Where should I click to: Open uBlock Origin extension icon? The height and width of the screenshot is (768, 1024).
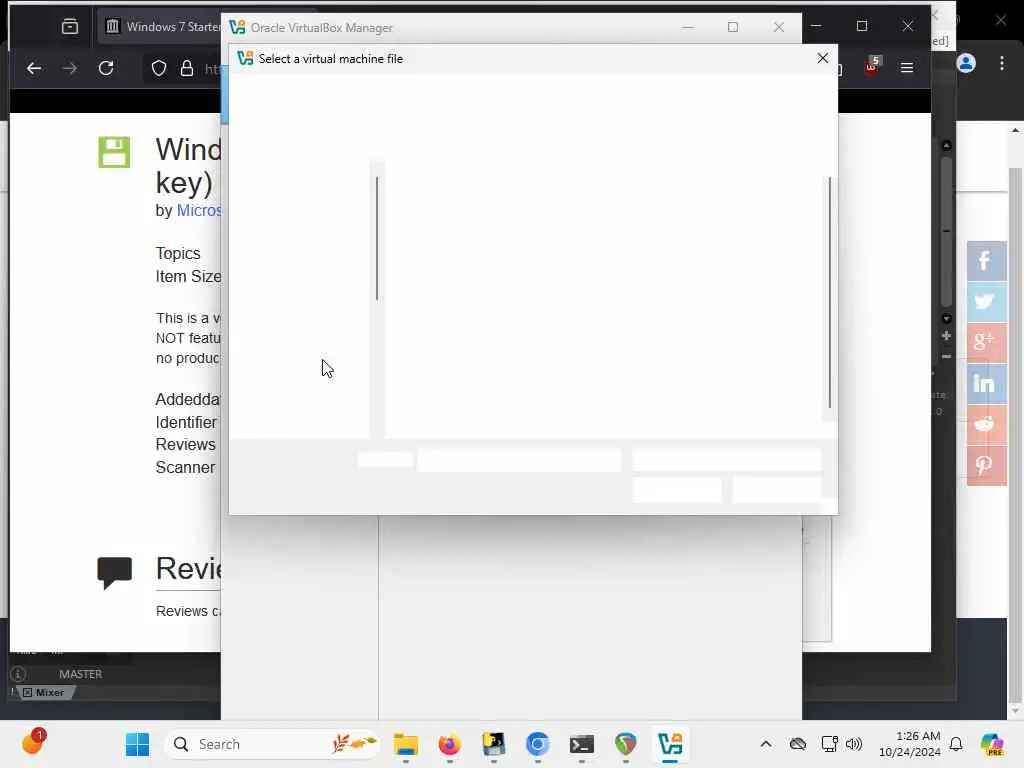(x=872, y=65)
